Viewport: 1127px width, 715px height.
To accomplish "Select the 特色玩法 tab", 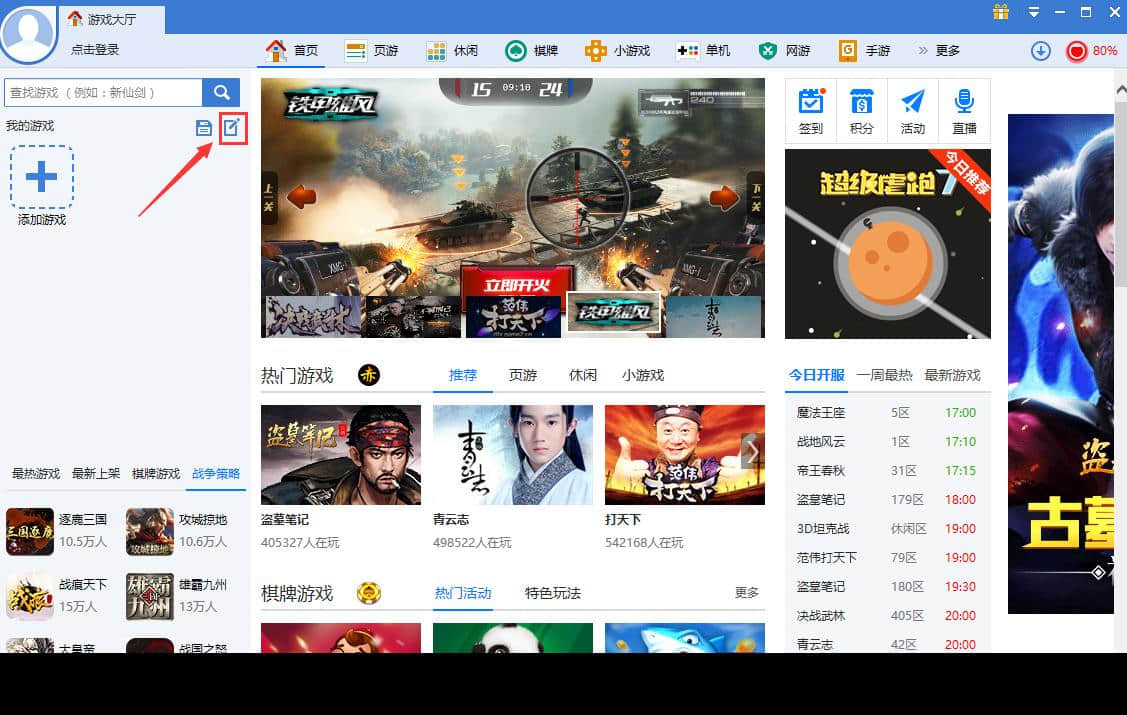I will [553, 593].
